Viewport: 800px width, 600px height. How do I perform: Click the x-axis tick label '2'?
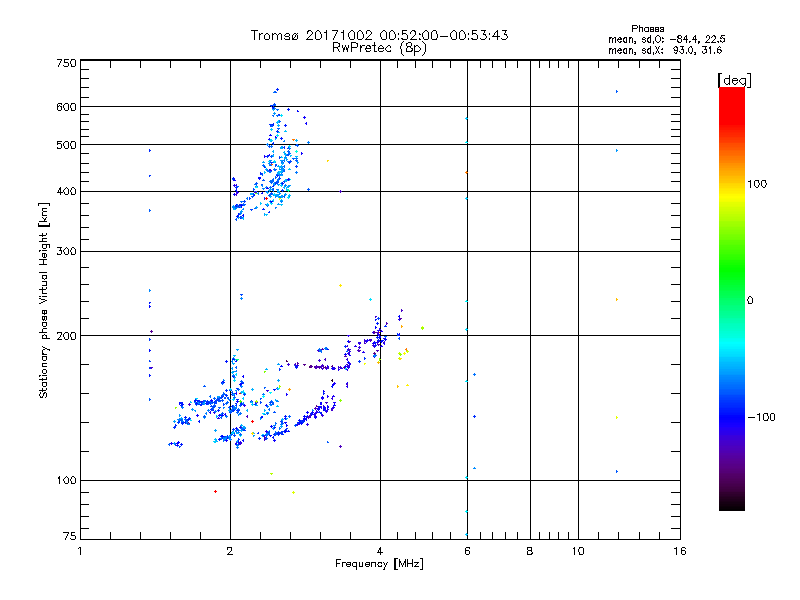(230, 551)
